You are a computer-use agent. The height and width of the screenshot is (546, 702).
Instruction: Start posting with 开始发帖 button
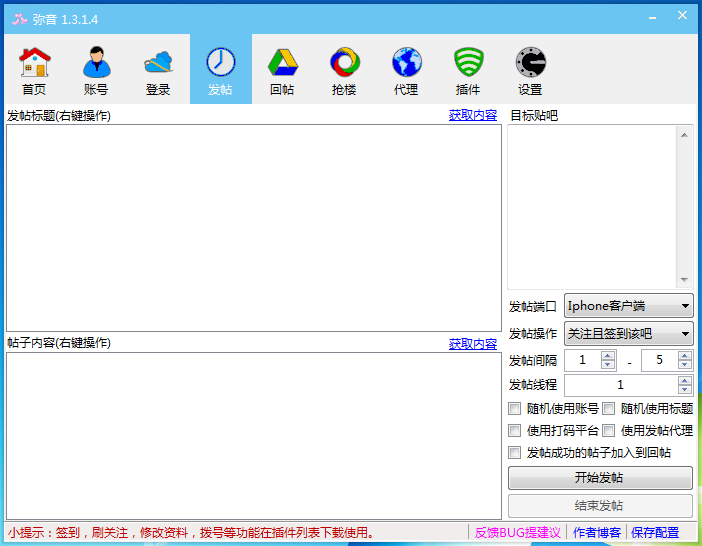click(x=600, y=478)
